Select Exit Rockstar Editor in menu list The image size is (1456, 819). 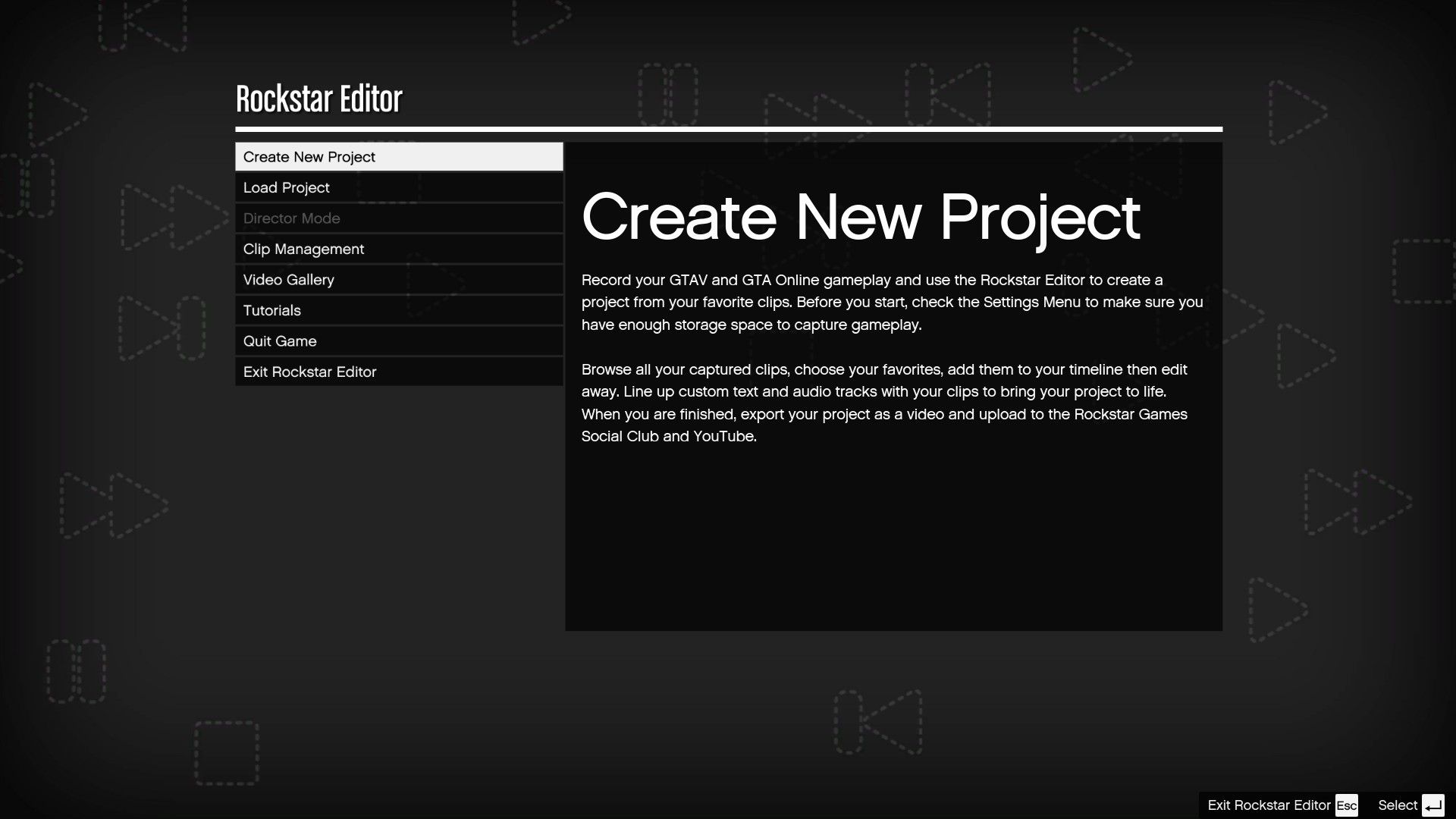coord(399,372)
